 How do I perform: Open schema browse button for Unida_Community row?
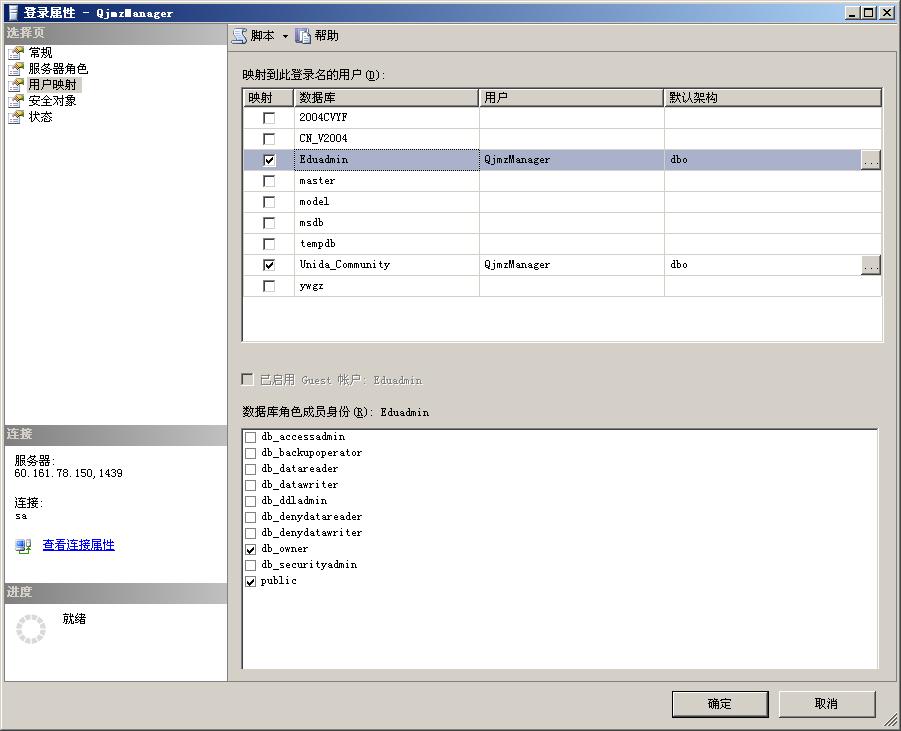(870, 265)
